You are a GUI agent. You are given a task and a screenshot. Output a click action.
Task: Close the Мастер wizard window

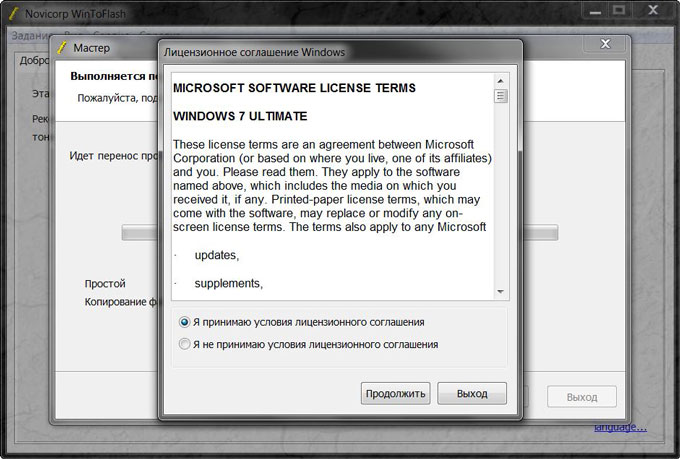pyautogui.click(x=605, y=44)
